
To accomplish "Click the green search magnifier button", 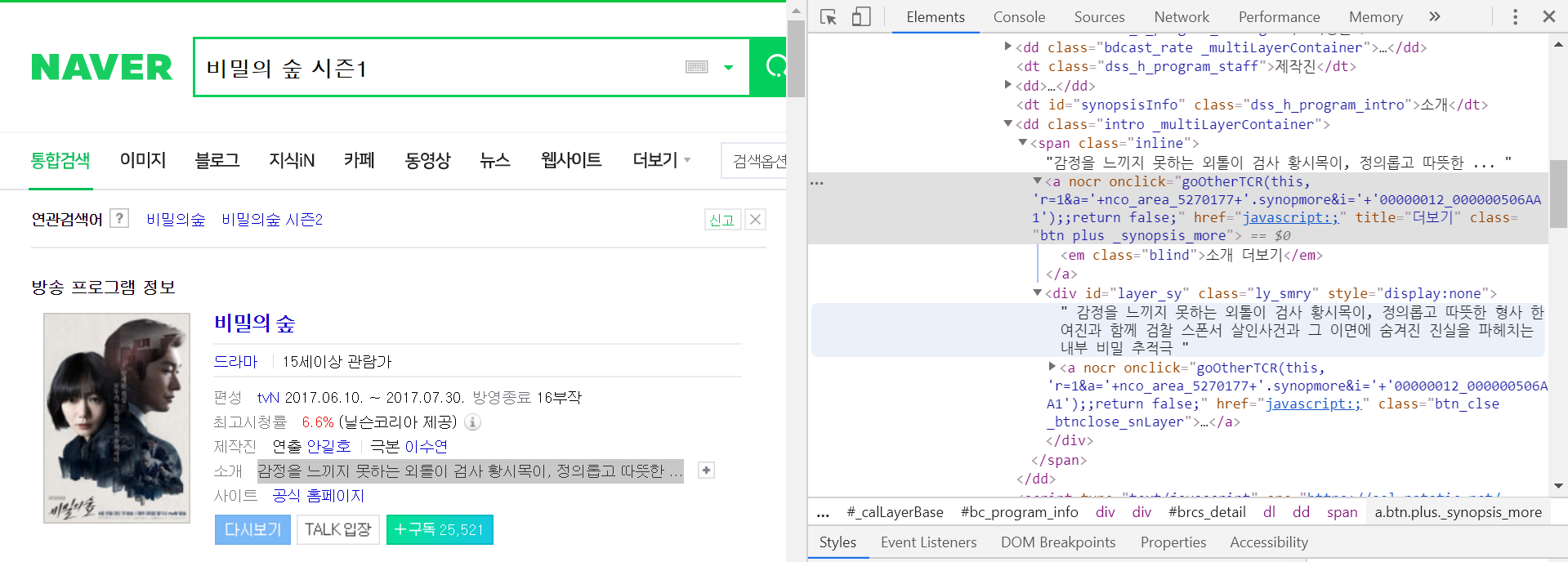I will click(x=769, y=67).
